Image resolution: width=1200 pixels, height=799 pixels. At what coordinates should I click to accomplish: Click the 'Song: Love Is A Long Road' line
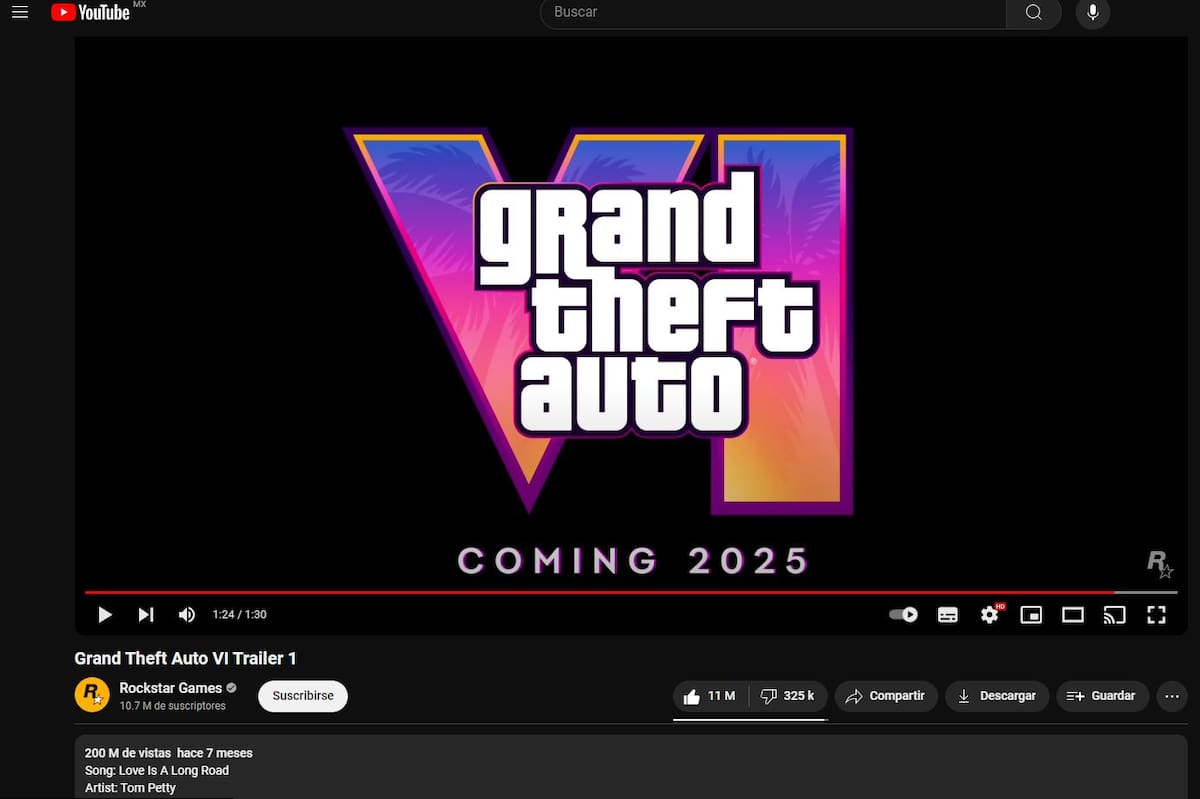(157, 771)
